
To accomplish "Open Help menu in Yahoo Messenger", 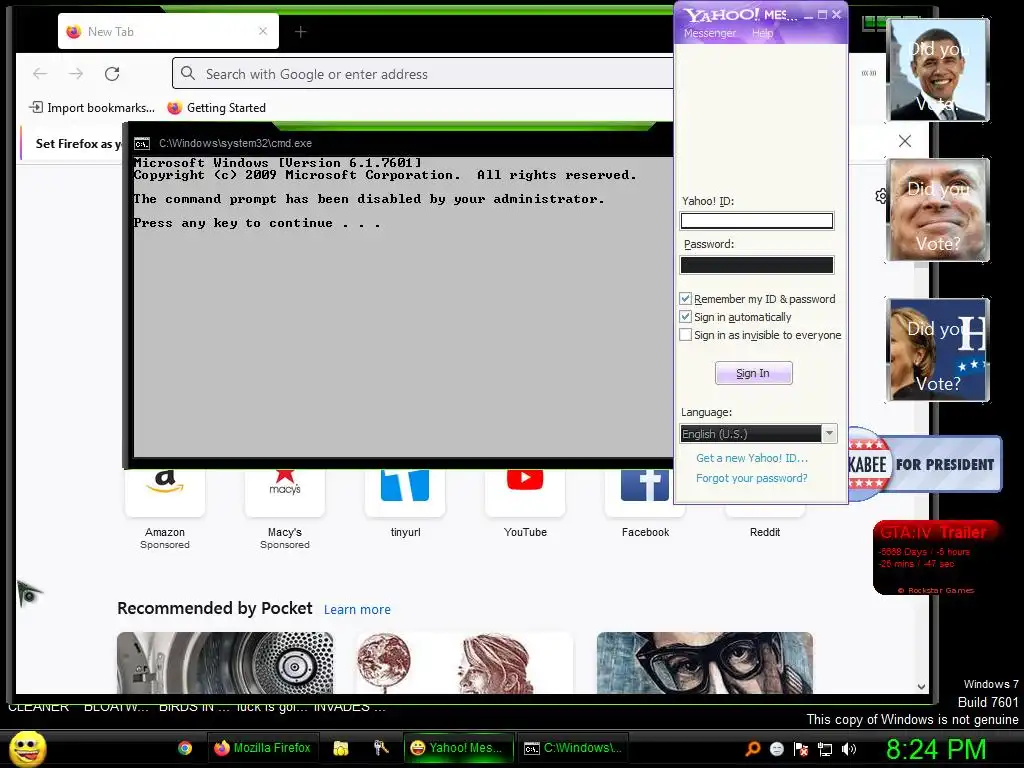I will (761, 33).
